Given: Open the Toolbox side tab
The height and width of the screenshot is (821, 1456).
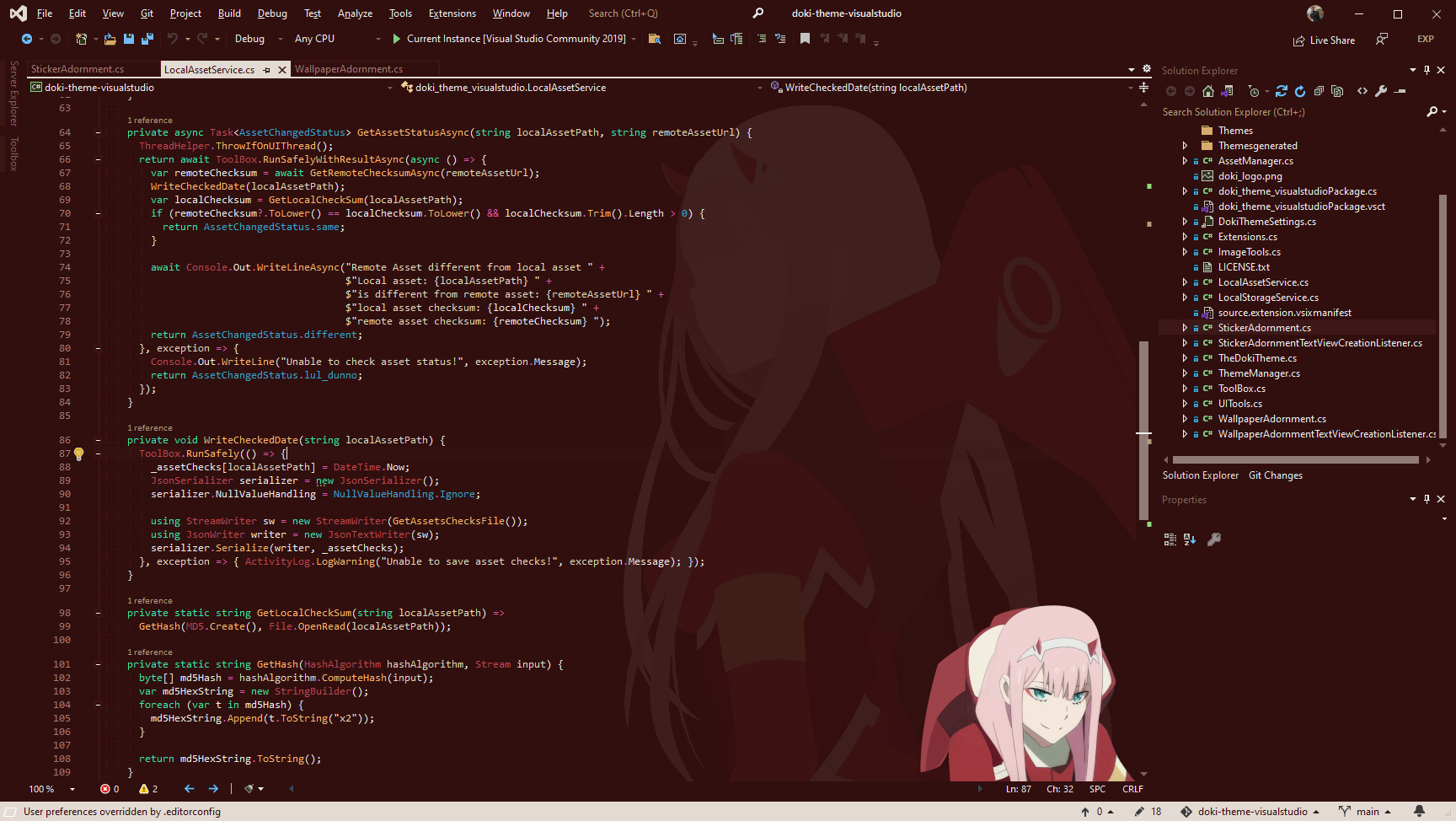Looking at the screenshot, I should click(13, 153).
